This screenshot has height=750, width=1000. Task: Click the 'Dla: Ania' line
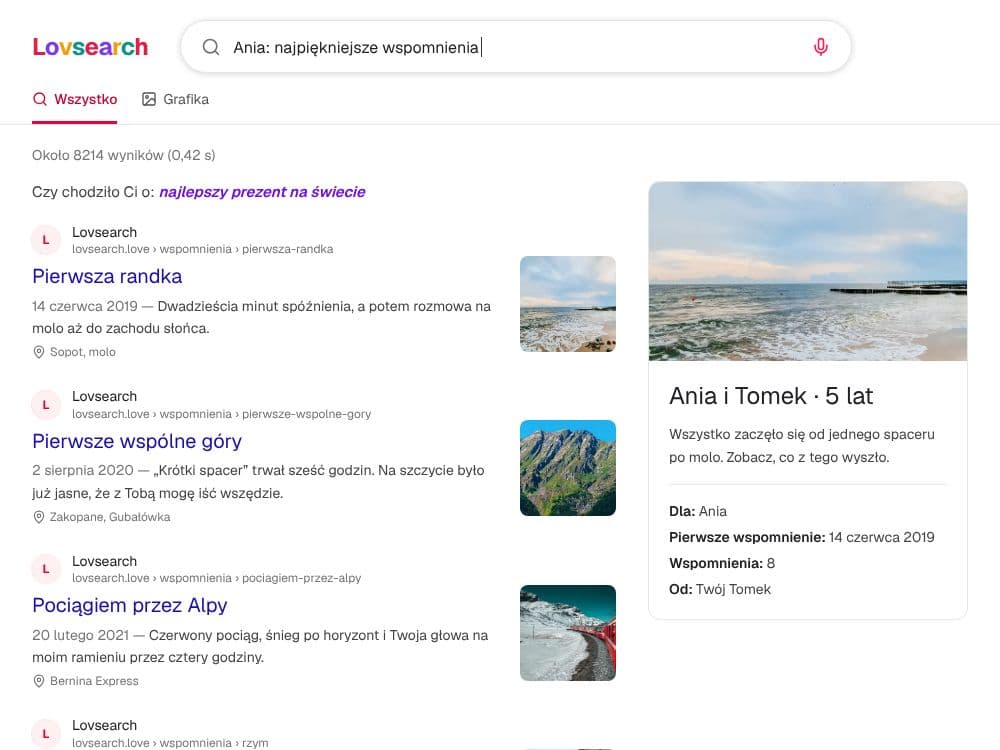[698, 511]
